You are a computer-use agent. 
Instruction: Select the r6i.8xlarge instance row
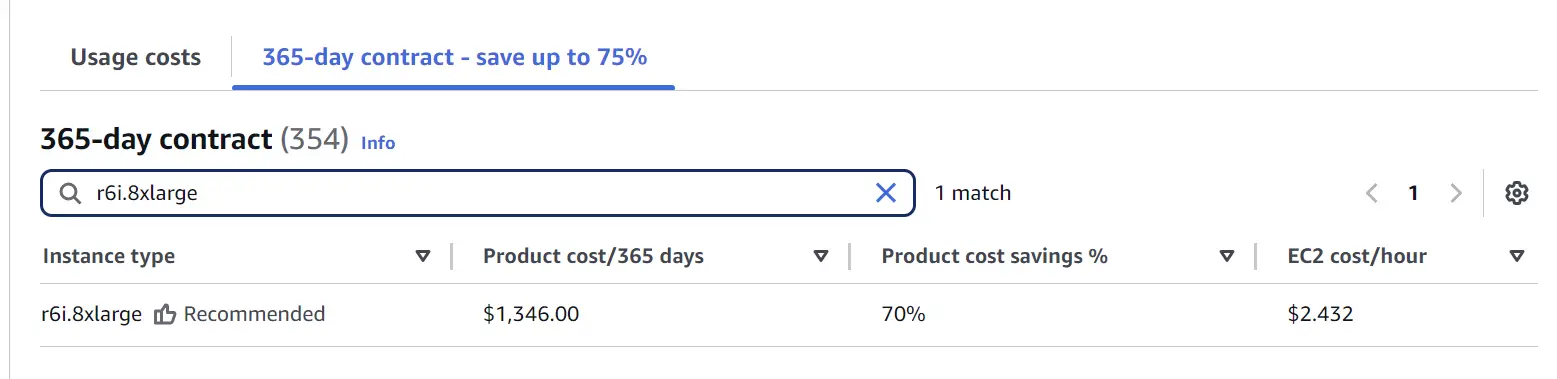(790, 314)
